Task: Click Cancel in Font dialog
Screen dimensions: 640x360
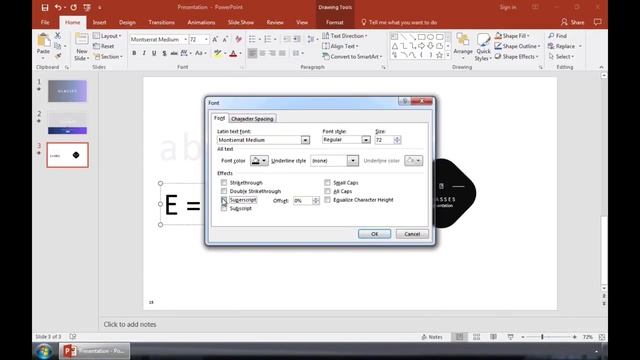Action: tap(412, 234)
